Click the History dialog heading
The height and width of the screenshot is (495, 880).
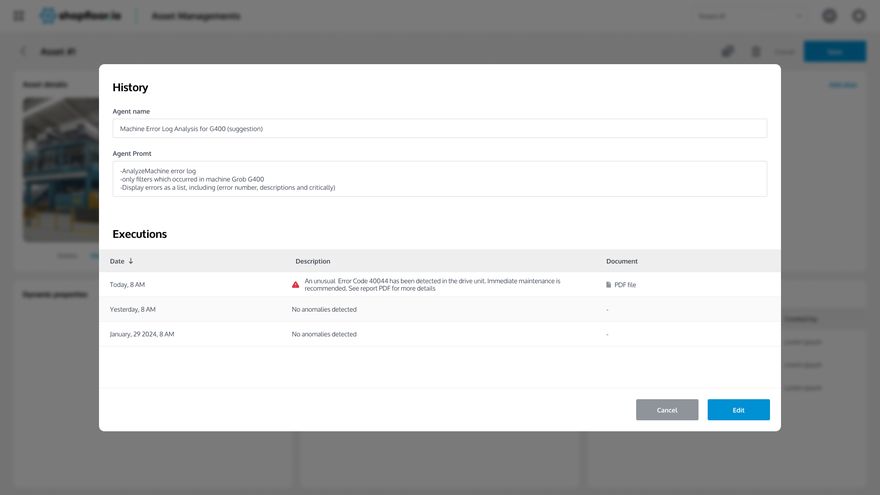130,87
